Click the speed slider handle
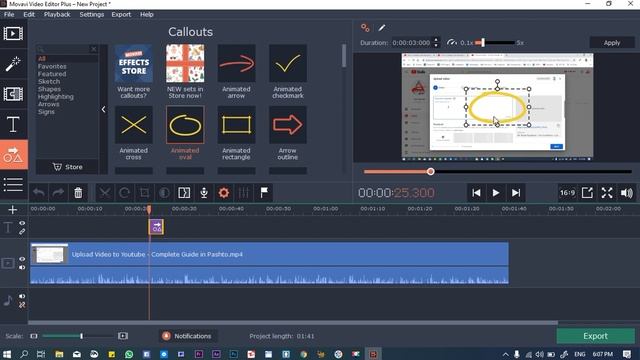Screen dimensions: 640x360 [x=483, y=42]
